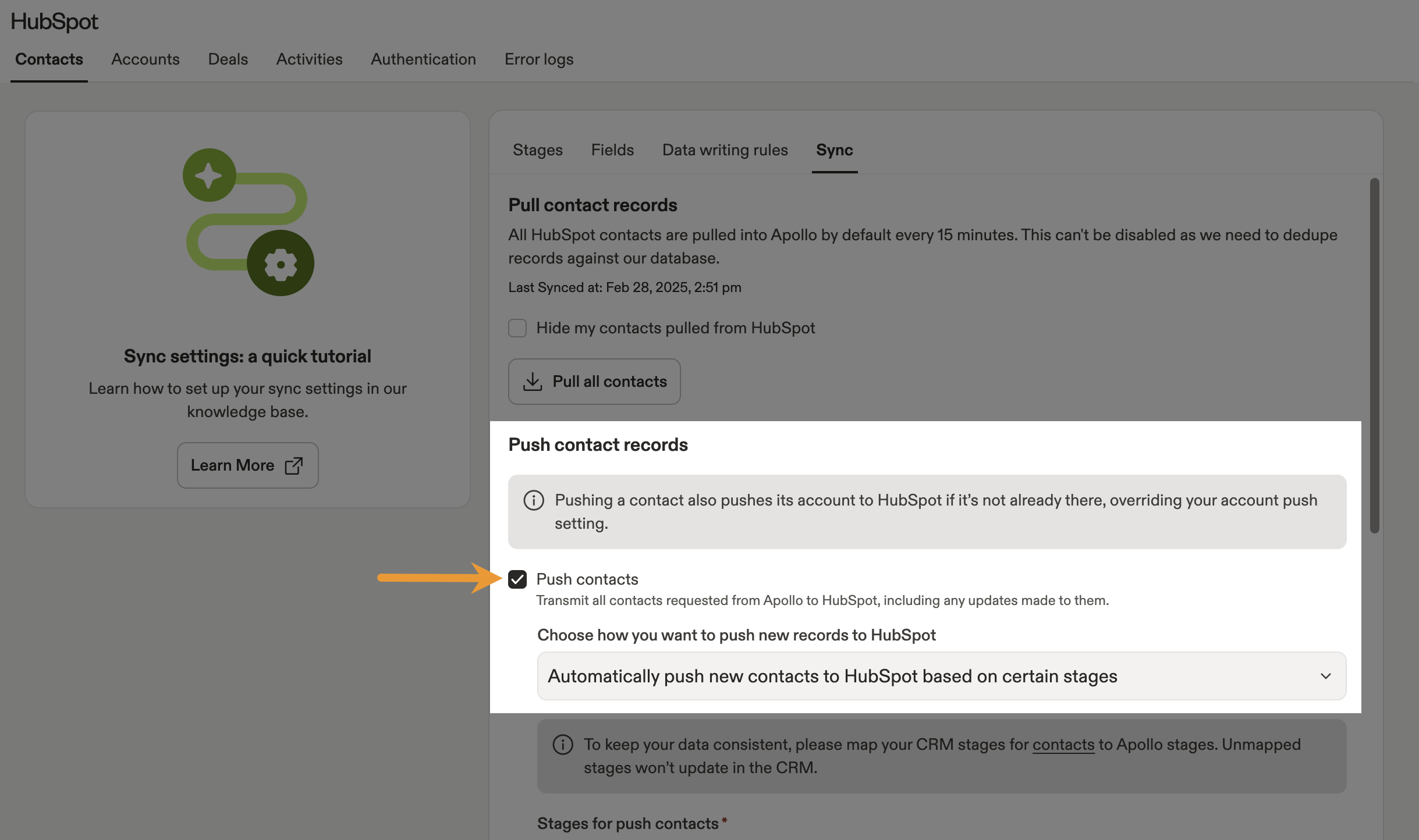Viewport: 1419px width, 840px height.
Task: Click the chevron arrow of the push method dropdown
Action: pos(1326,676)
